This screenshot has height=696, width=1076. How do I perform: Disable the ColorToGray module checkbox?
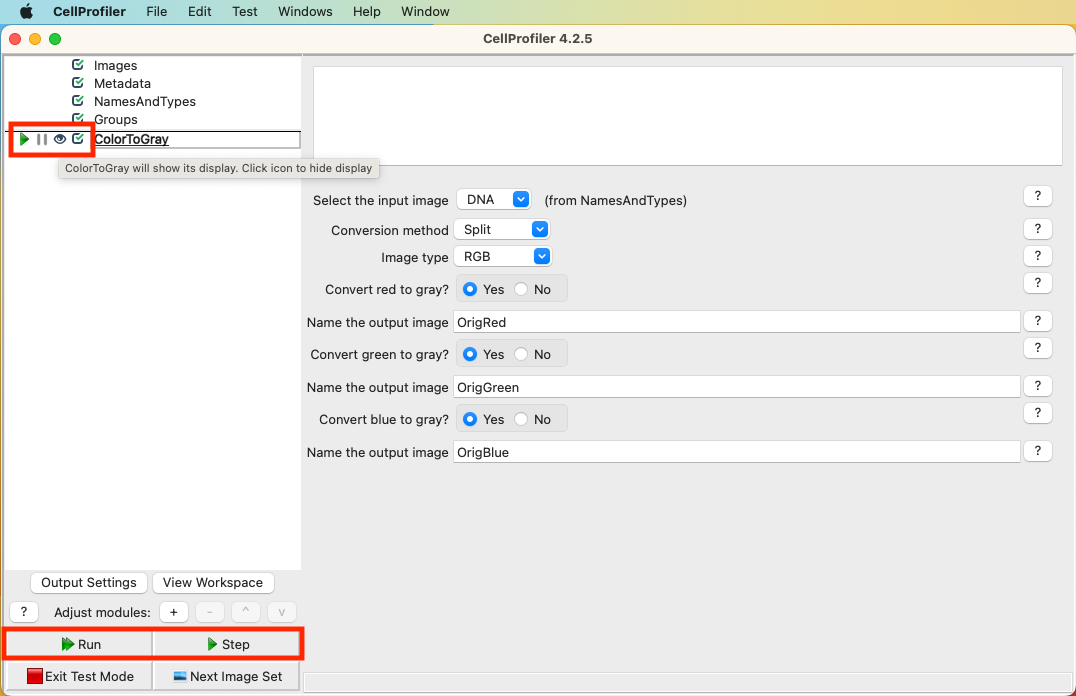[x=78, y=139]
